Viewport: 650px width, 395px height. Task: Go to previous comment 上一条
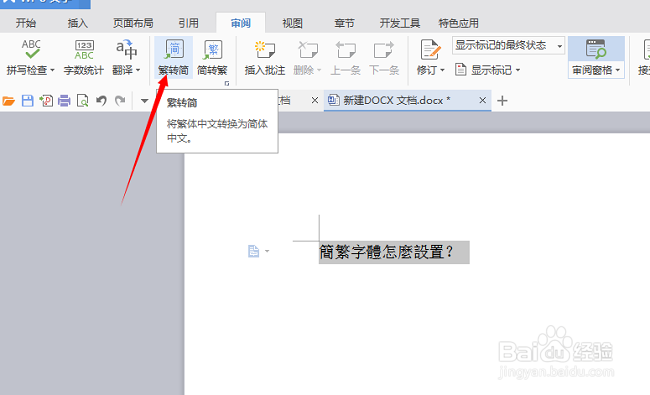tap(345, 57)
